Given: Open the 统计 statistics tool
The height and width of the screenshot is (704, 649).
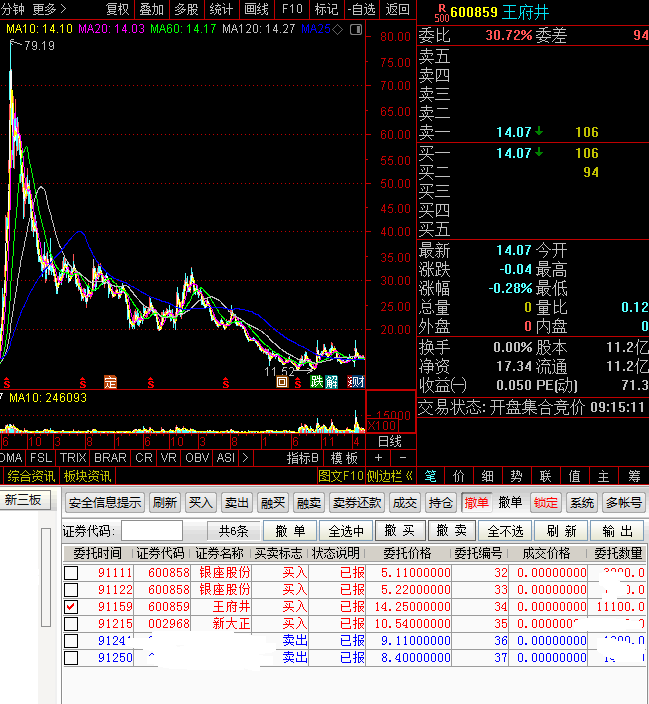Looking at the screenshot, I should (221, 9).
